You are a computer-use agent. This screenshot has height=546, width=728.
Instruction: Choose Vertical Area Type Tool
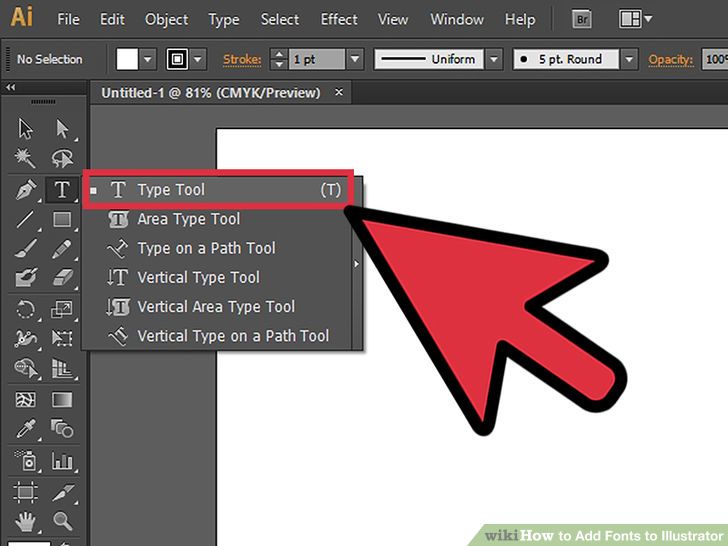tap(218, 306)
